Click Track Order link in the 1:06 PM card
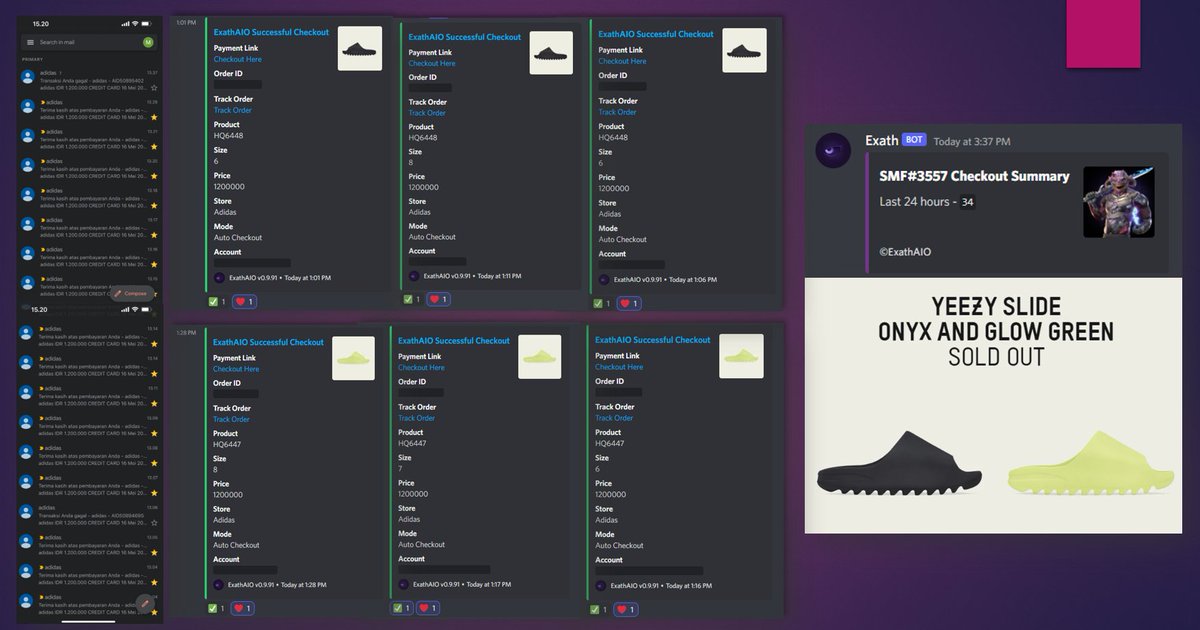This screenshot has height=630, width=1200. click(x=617, y=112)
